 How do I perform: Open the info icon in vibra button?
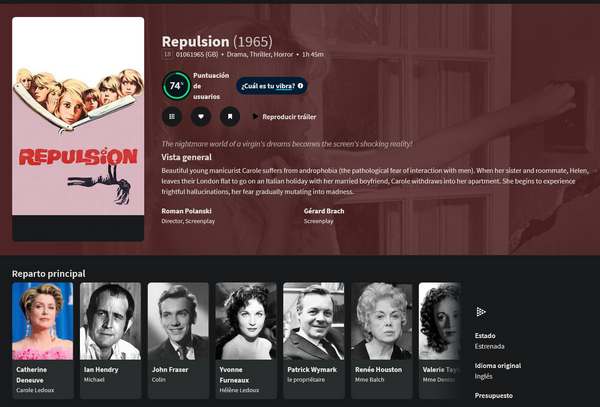[300, 86]
